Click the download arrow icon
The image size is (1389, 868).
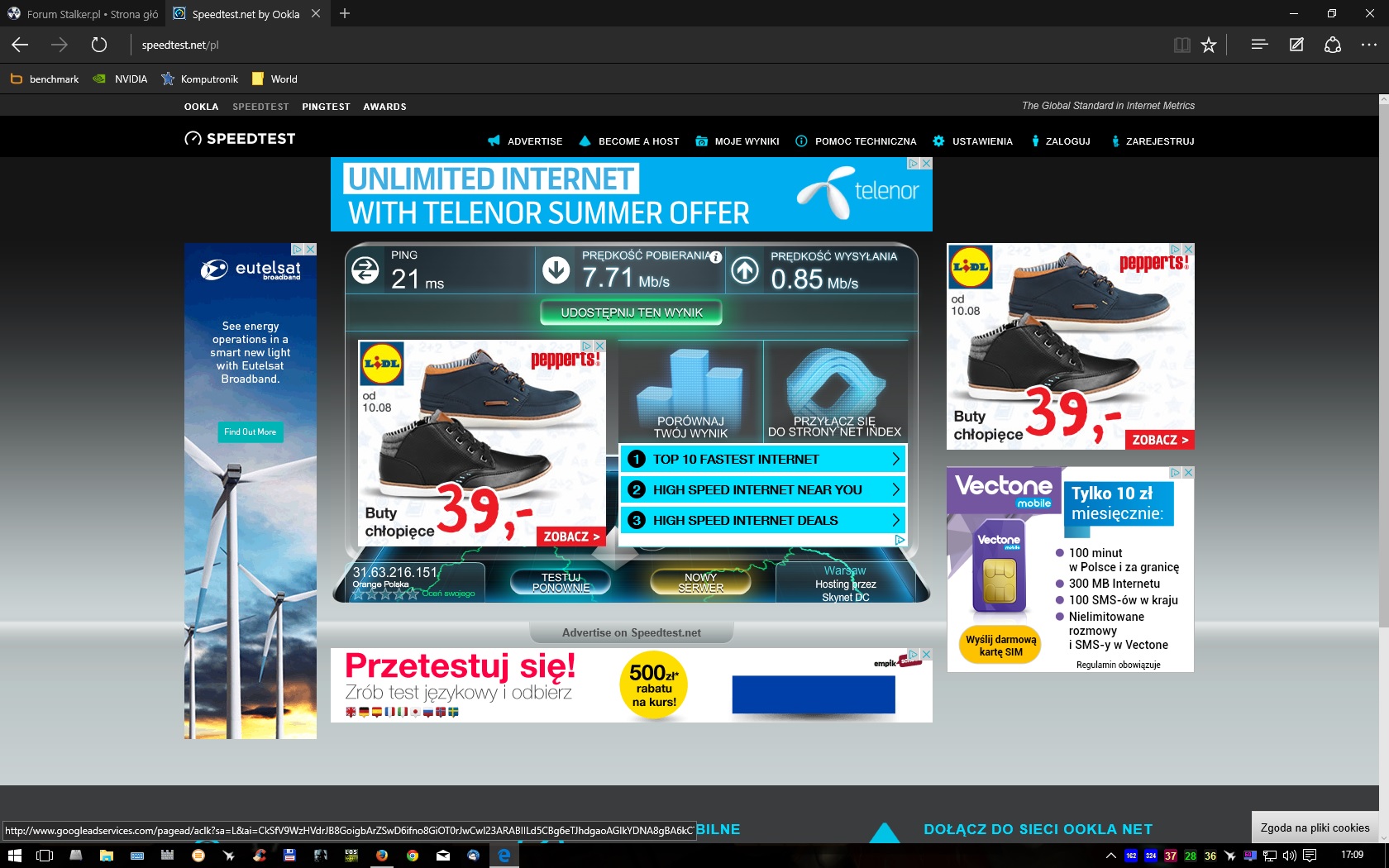pyautogui.click(x=556, y=270)
